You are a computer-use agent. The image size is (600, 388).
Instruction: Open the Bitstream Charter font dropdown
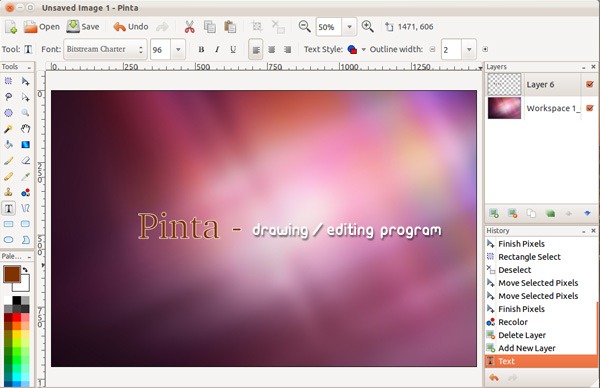(105, 49)
